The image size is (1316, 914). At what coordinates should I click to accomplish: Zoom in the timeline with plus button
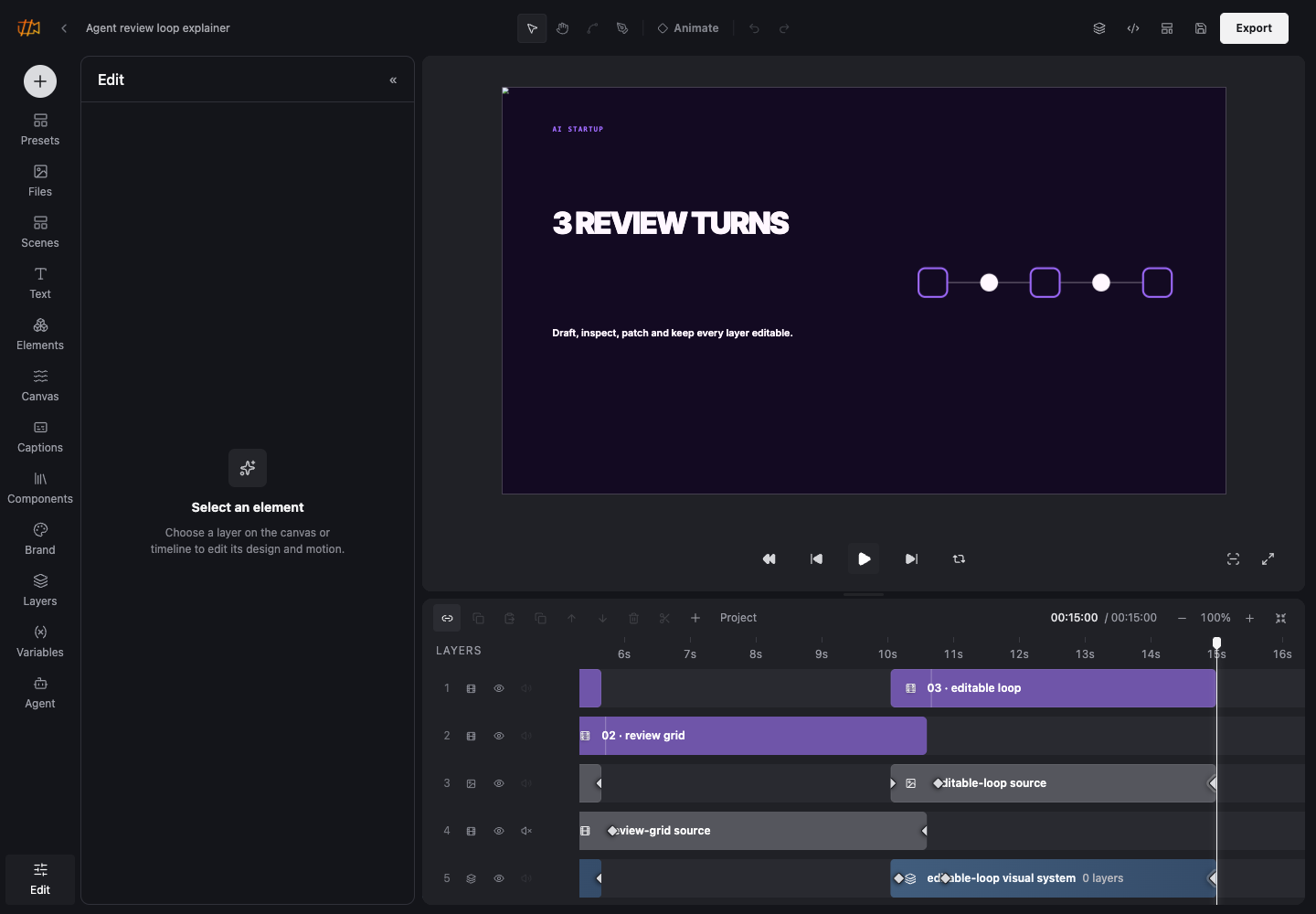tap(1250, 619)
